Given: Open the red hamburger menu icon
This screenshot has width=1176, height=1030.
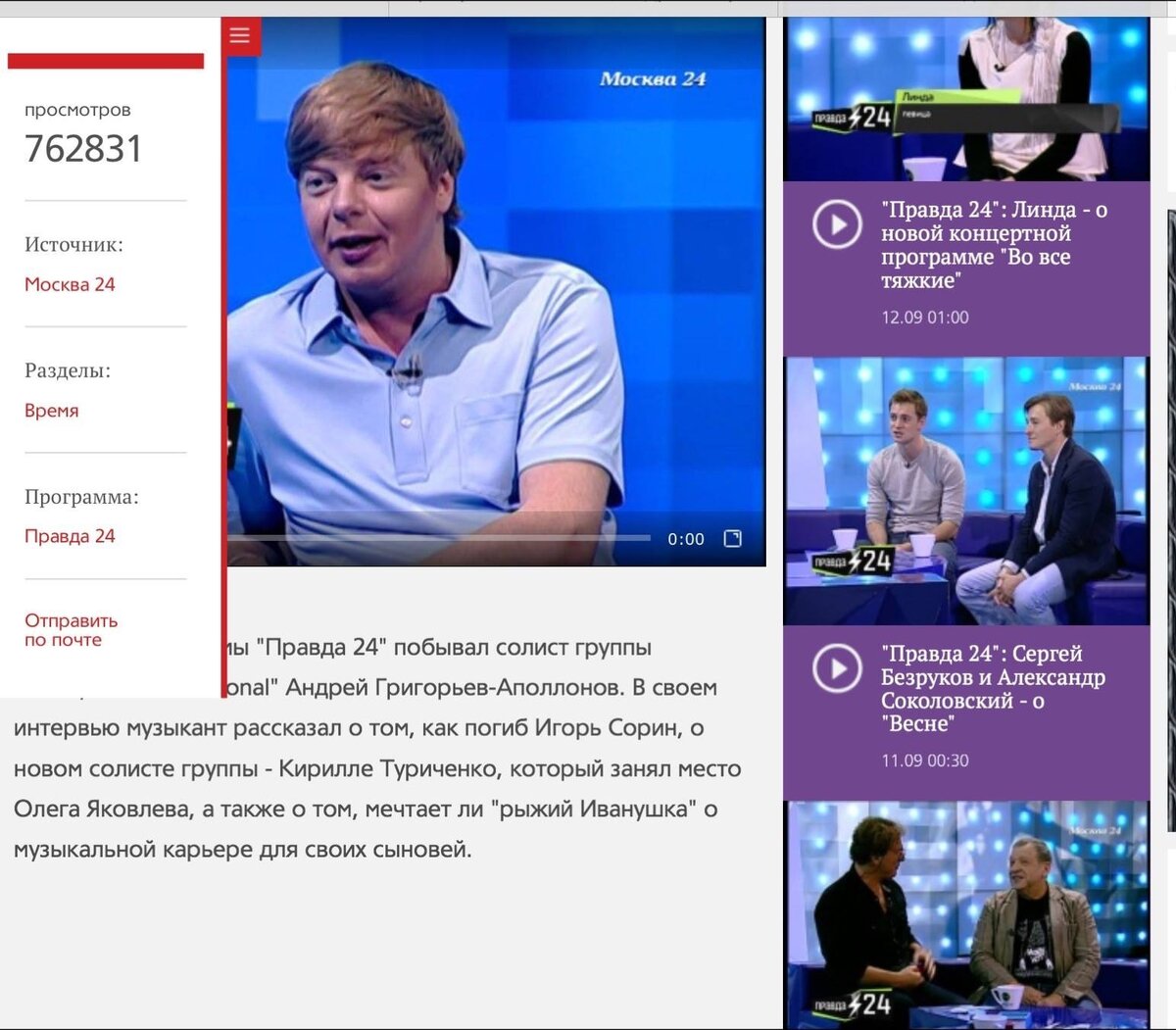Looking at the screenshot, I should [240, 37].
